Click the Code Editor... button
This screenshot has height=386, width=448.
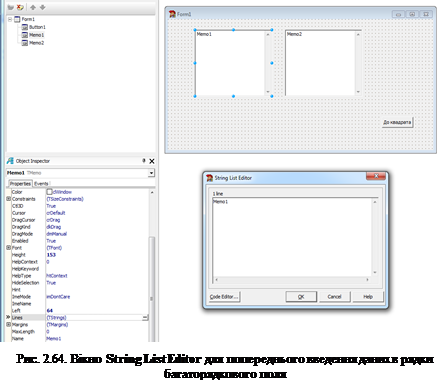click(x=224, y=297)
